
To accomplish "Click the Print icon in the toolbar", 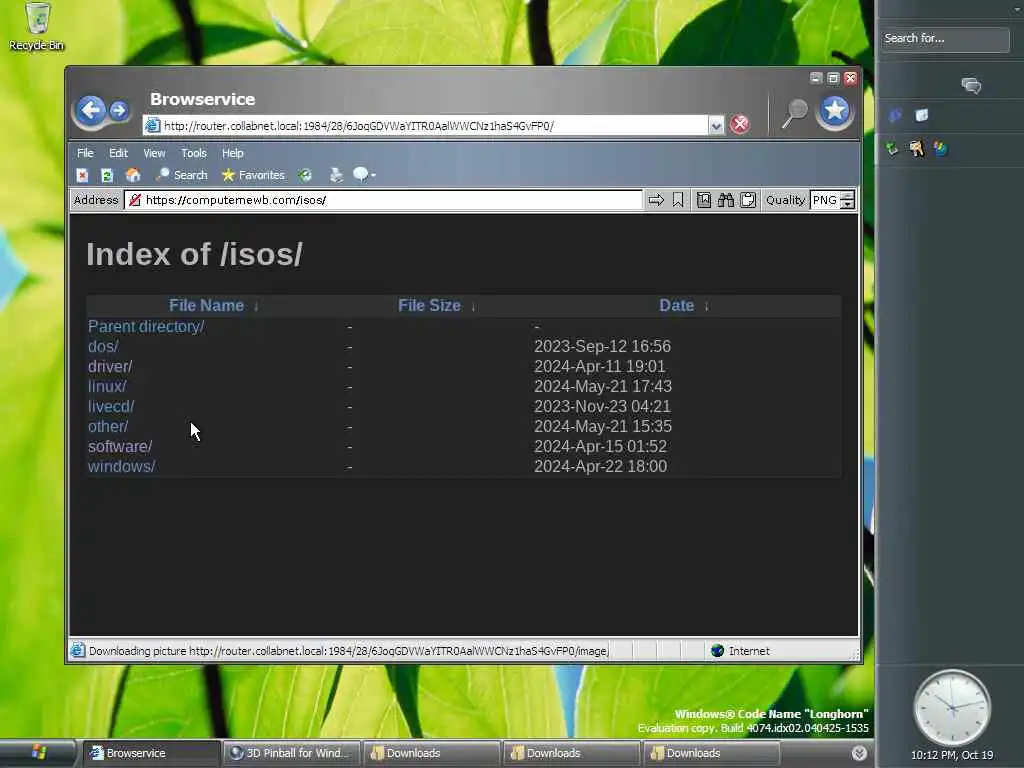I will point(336,175).
